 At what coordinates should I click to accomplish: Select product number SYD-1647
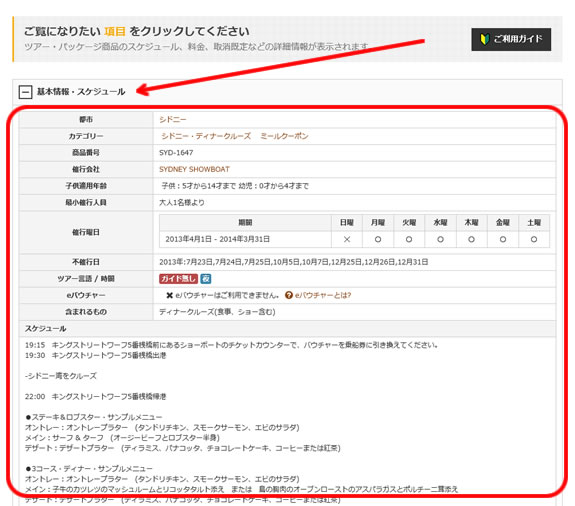[x=176, y=153]
